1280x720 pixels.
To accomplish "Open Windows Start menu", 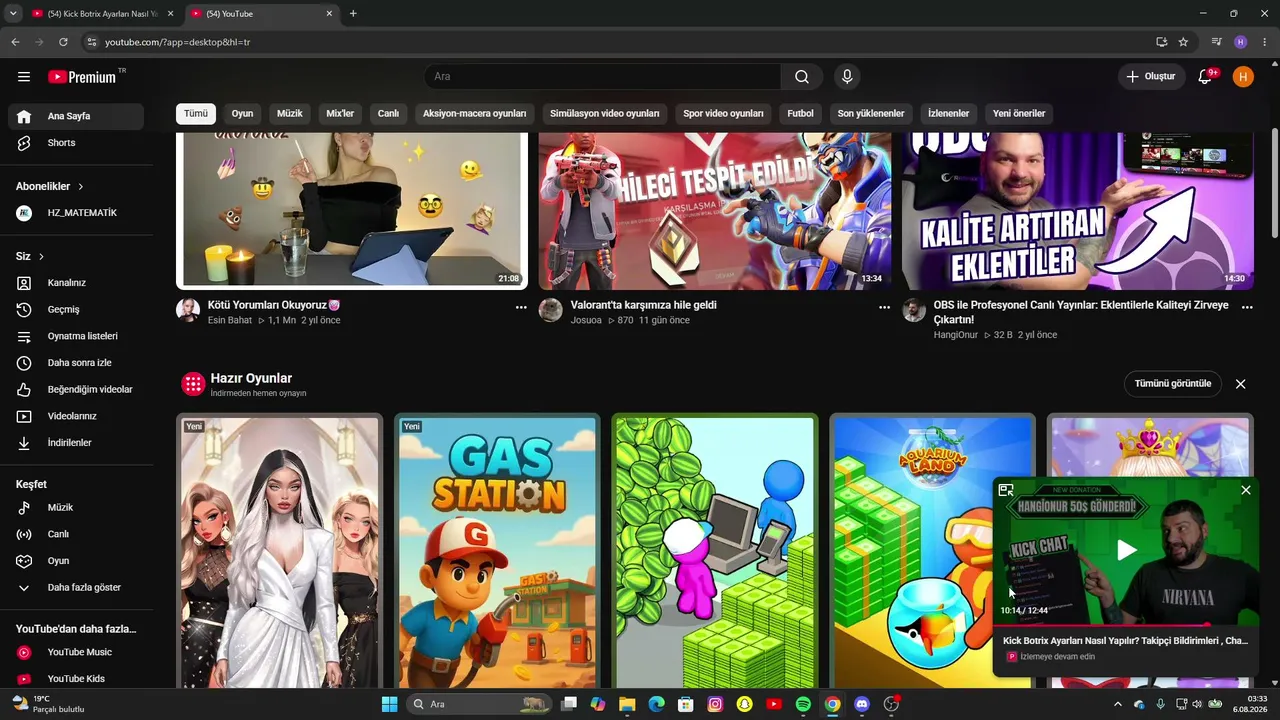I will [x=389, y=704].
